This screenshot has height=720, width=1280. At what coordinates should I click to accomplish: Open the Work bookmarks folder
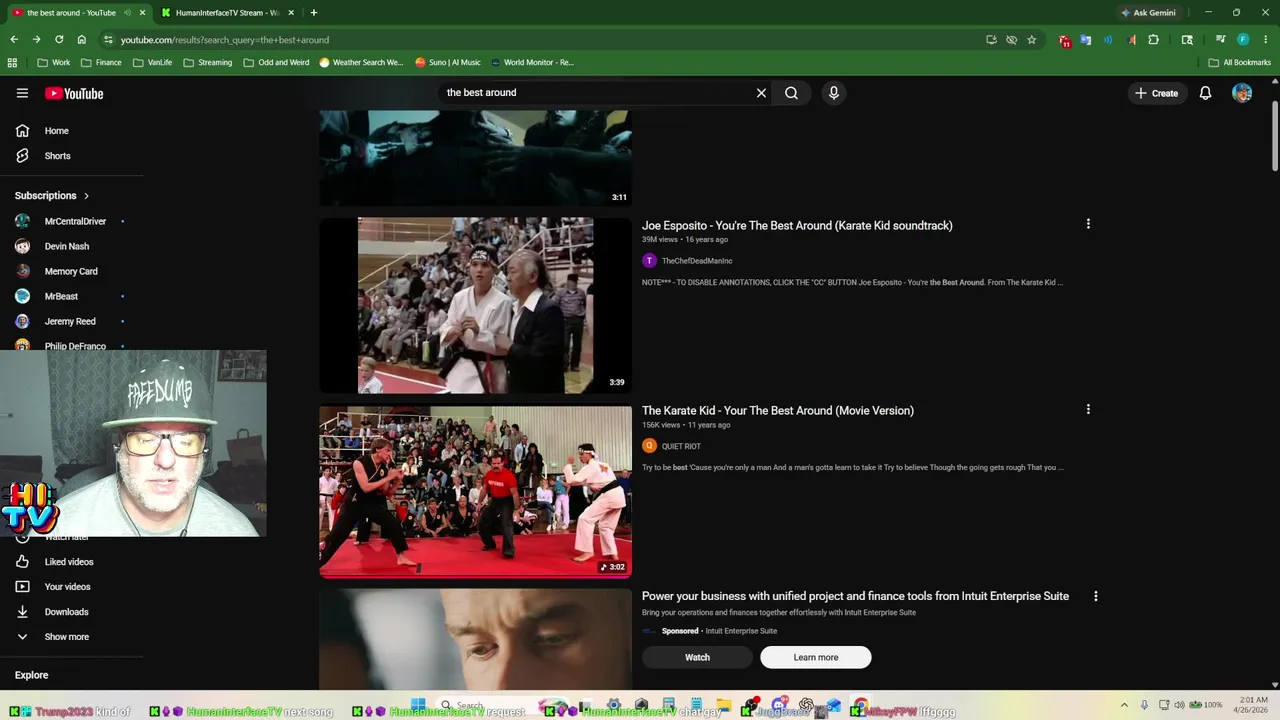point(54,62)
